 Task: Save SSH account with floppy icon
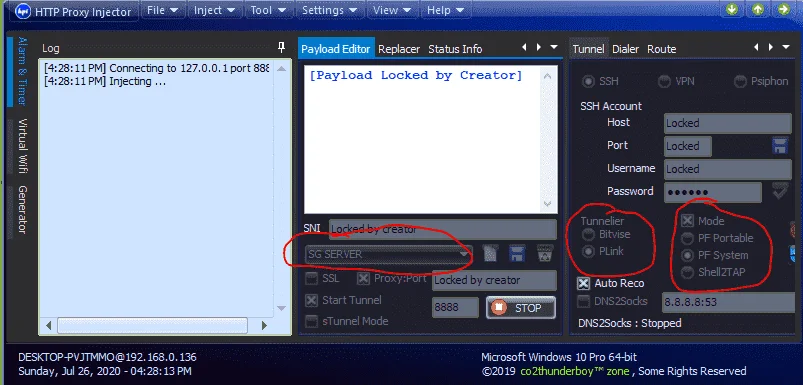[780, 146]
